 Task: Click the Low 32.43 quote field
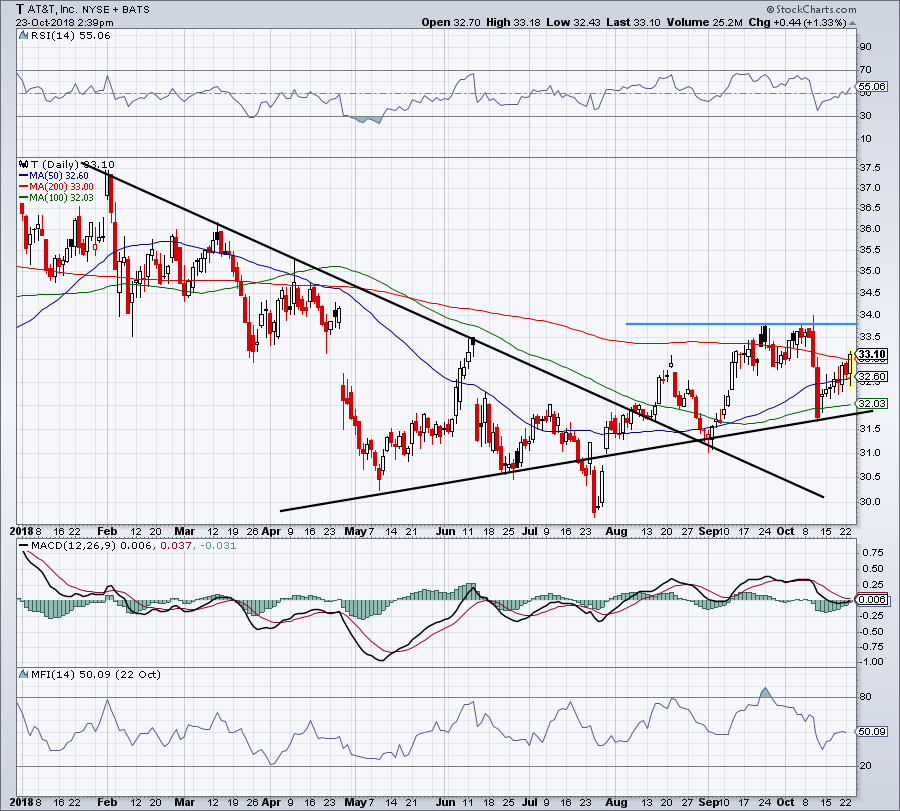573,22
